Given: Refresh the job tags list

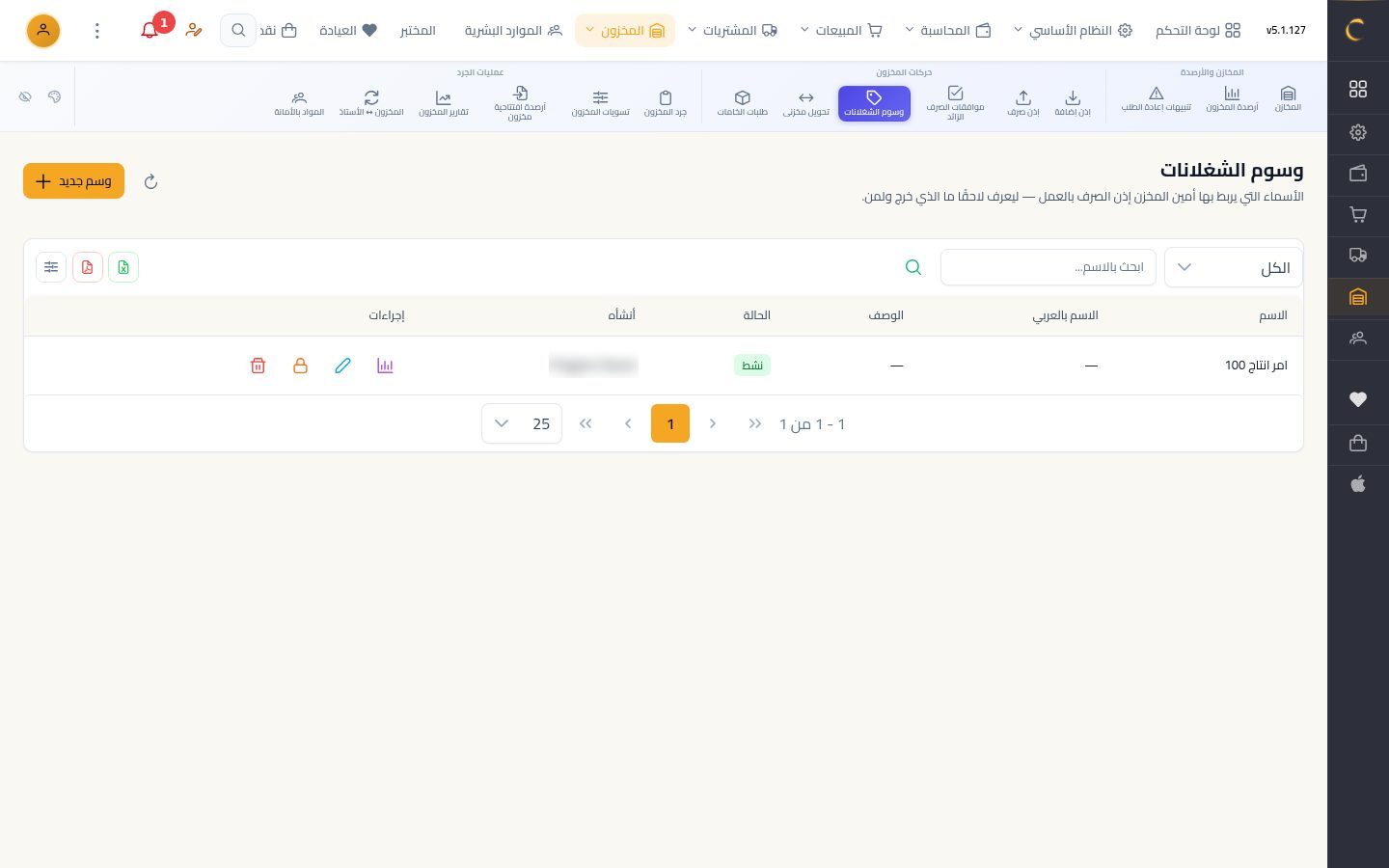Looking at the screenshot, I should pyautogui.click(x=150, y=181).
